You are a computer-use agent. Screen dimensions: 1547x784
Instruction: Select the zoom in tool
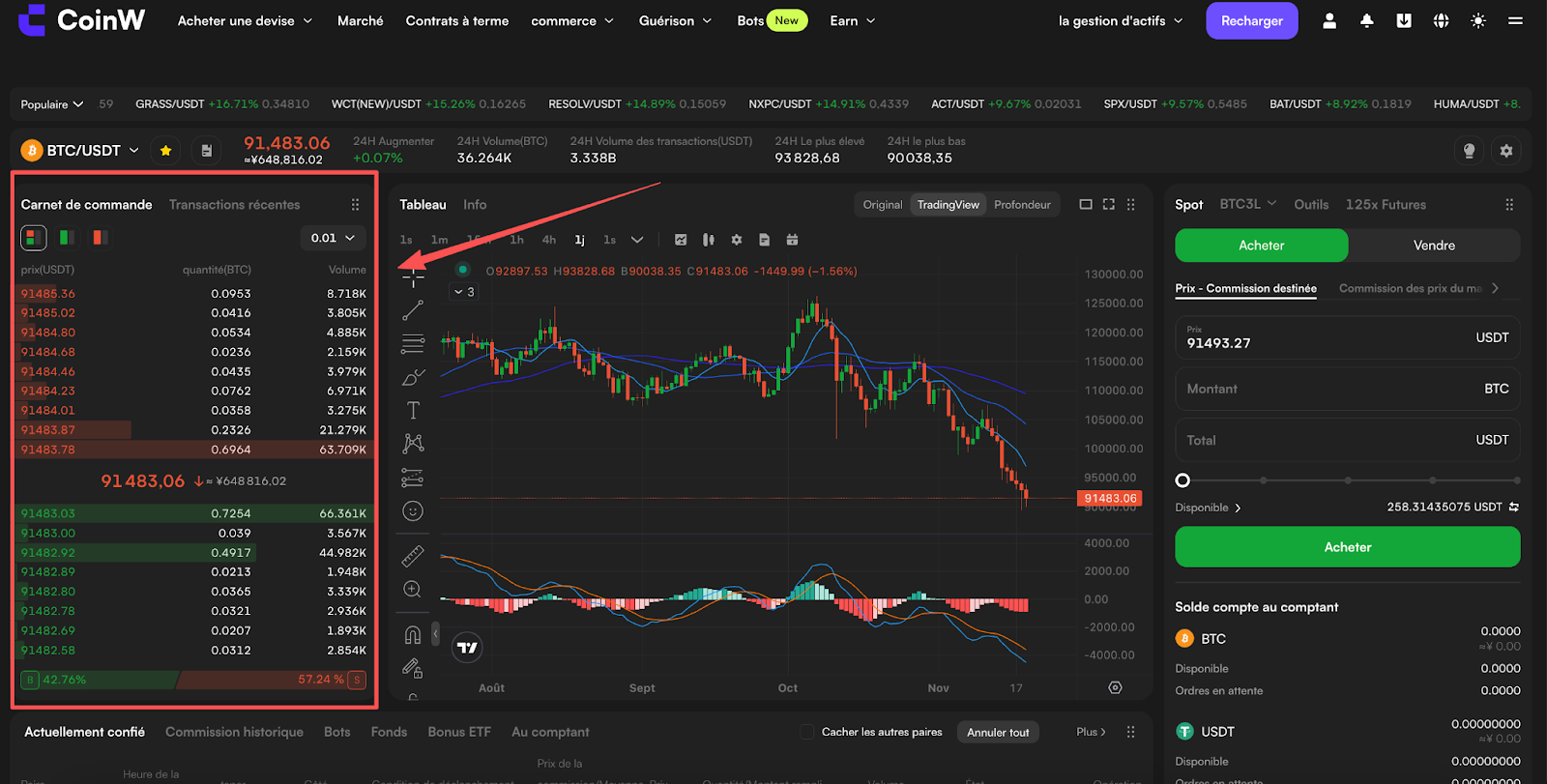tap(413, 590)
